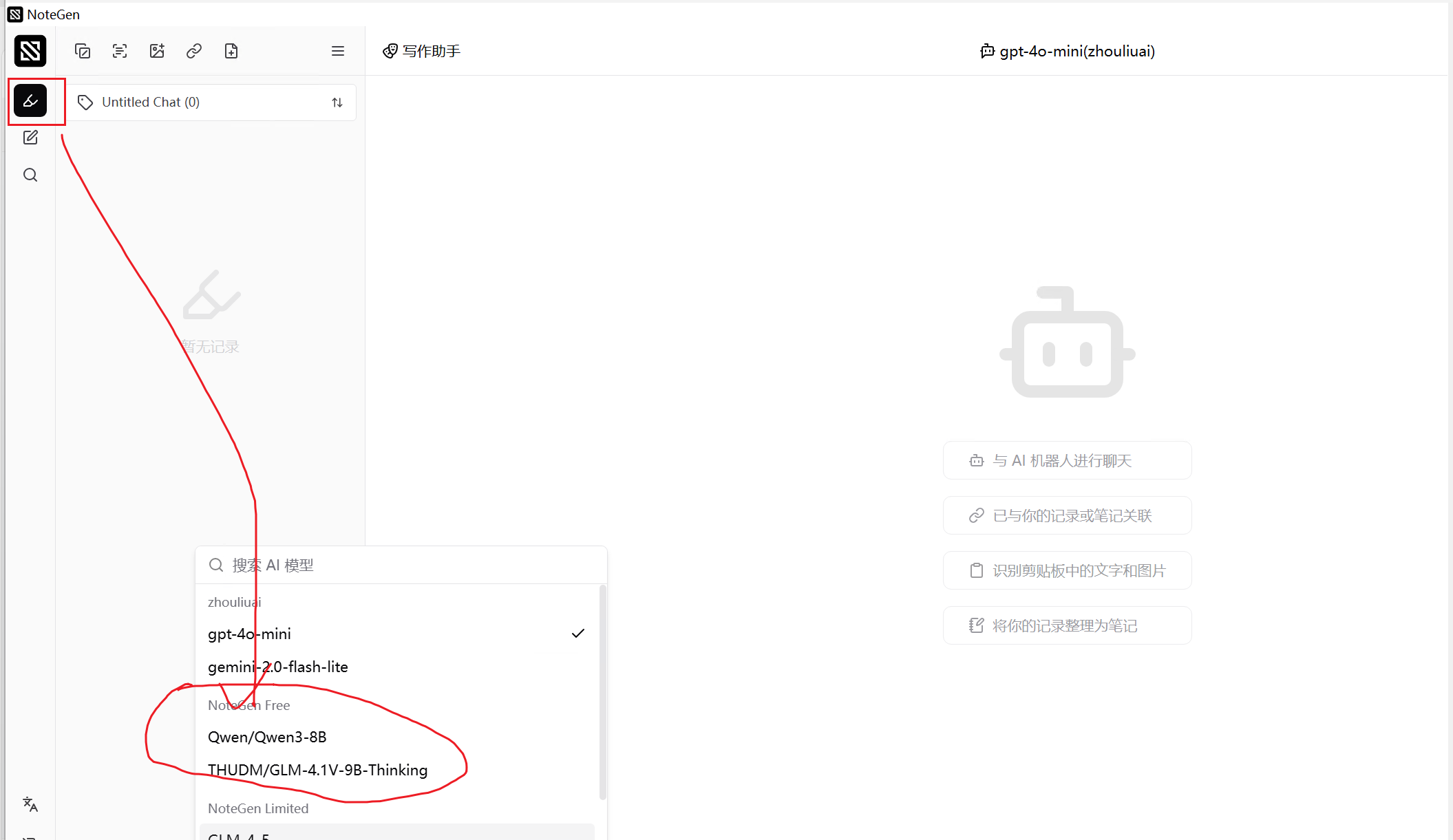
Task: Open the search sidebar icon
Action: click(30, 175)
